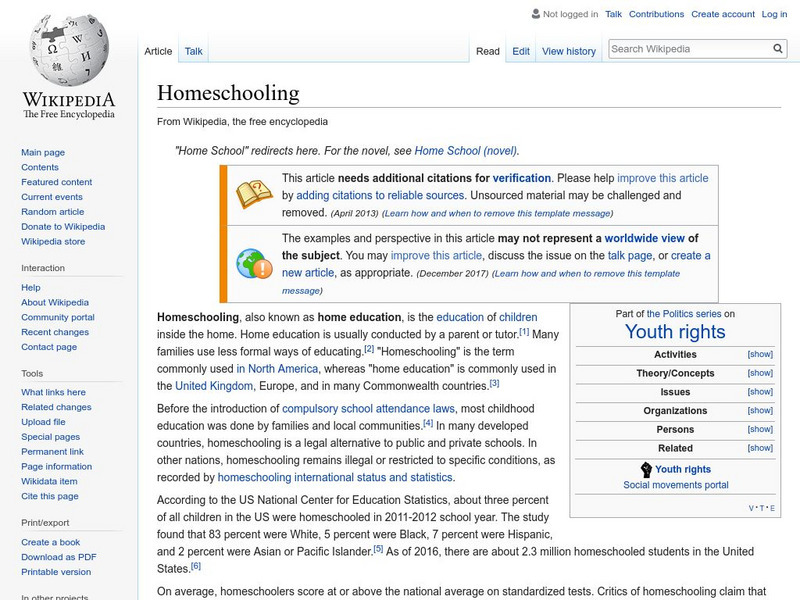The height and width of the screenshot is (600, 800).
Task: Click inside the Search Wikipedia field
Action: 688,48
